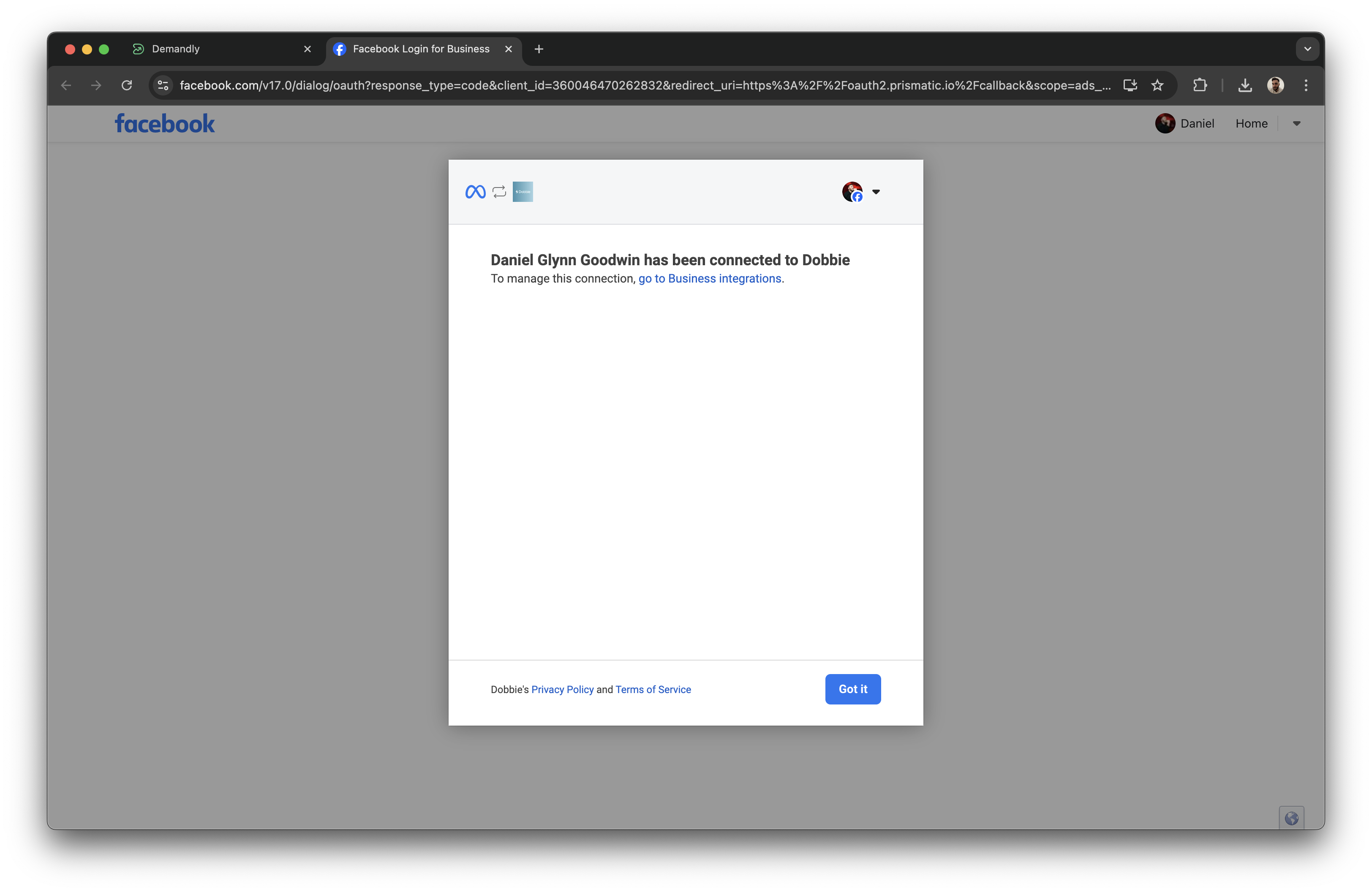The height and width of the screenshot is (892, 1372).
Task: Expand the Facebook header account menu arrow
Action: coord(1296,123)
